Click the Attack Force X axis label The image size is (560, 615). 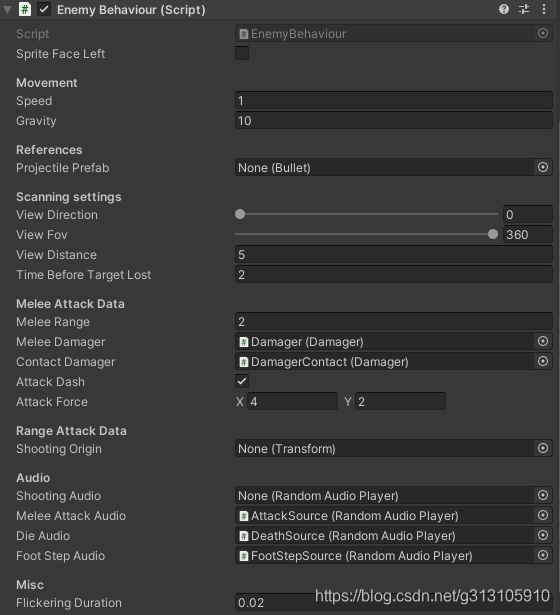point(240,402)
